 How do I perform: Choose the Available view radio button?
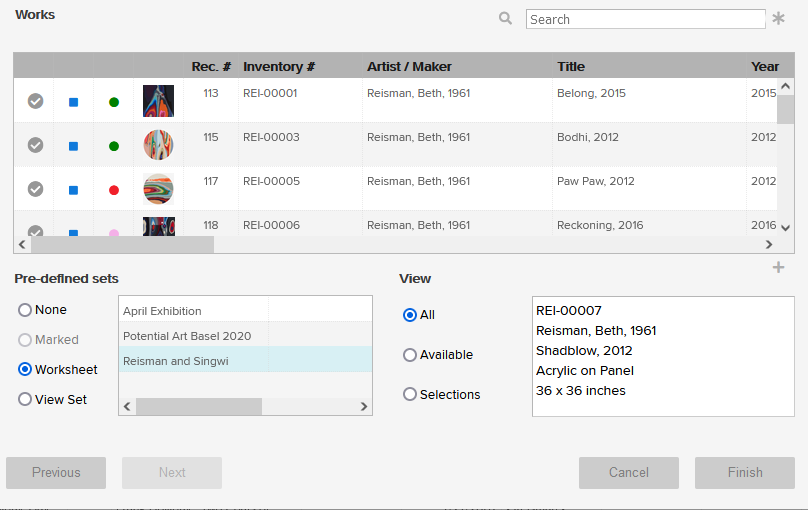pos(410,355)
